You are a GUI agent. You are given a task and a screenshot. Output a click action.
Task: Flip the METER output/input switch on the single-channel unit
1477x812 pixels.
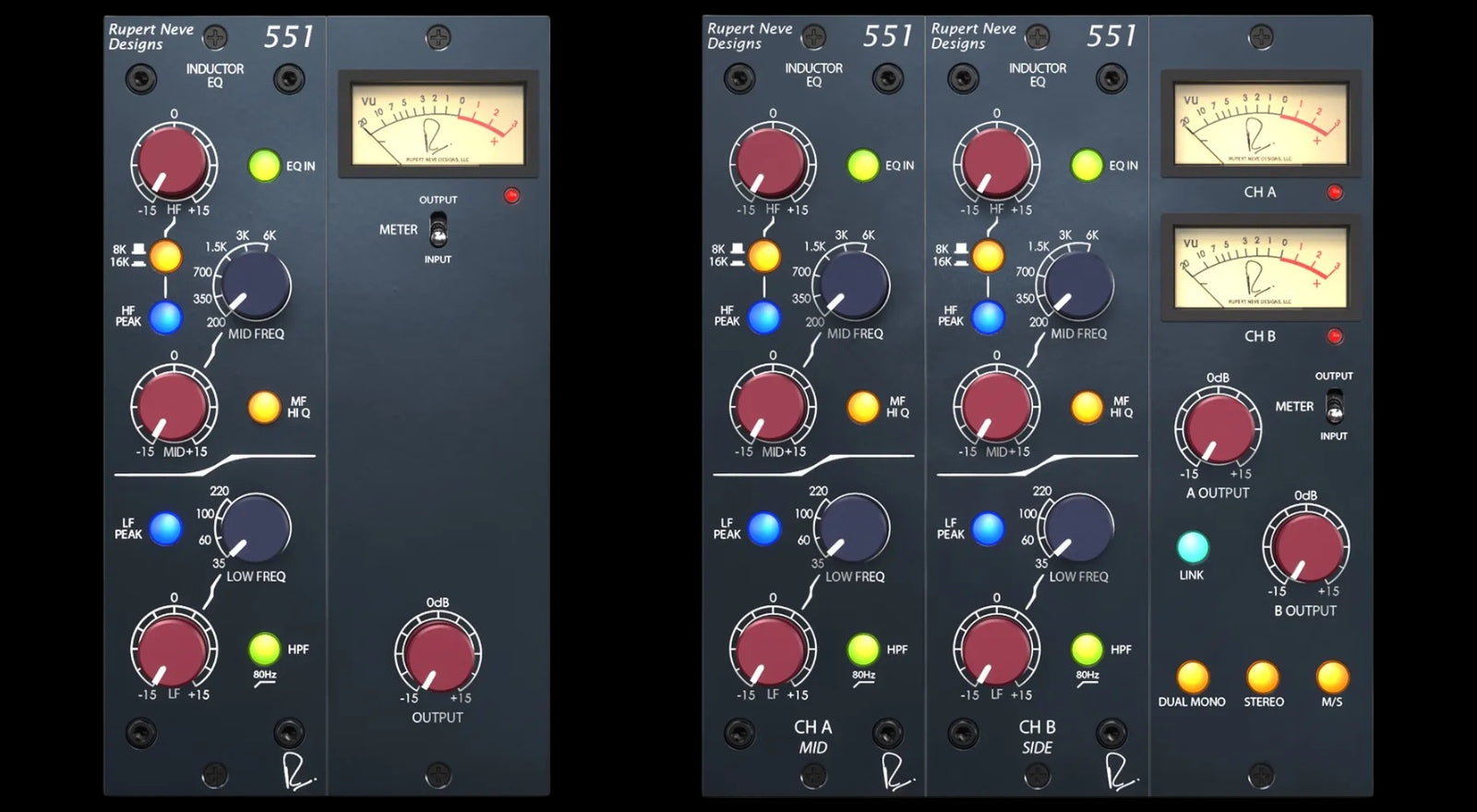[438, 230]
